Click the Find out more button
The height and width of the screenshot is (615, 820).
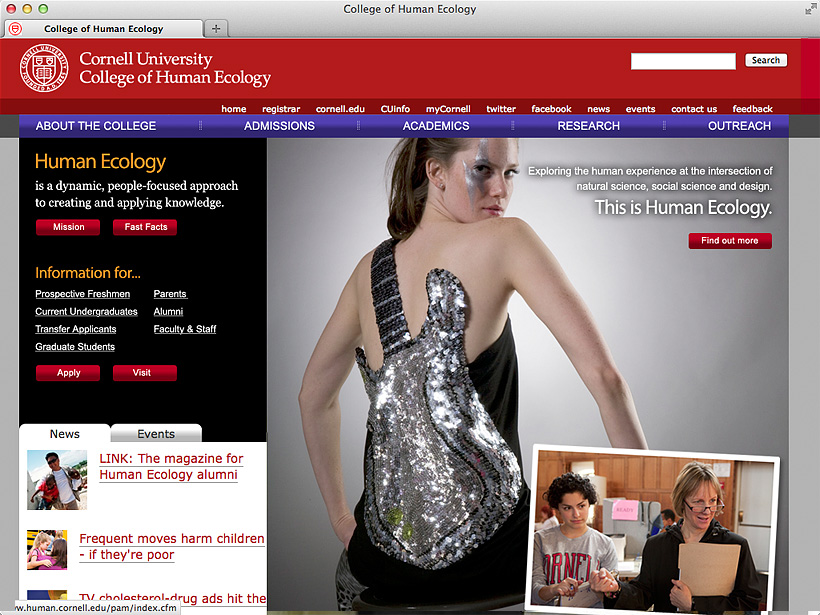tap(730, 241)
